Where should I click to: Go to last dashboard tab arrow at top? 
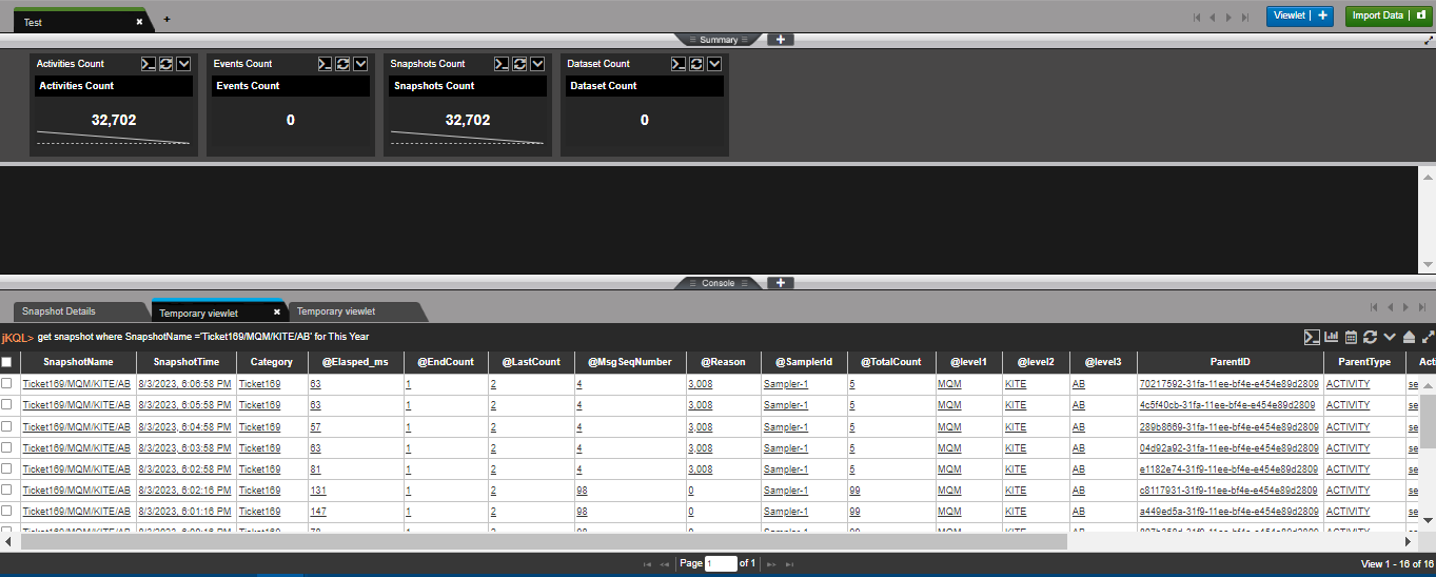tap(1245, 17)
